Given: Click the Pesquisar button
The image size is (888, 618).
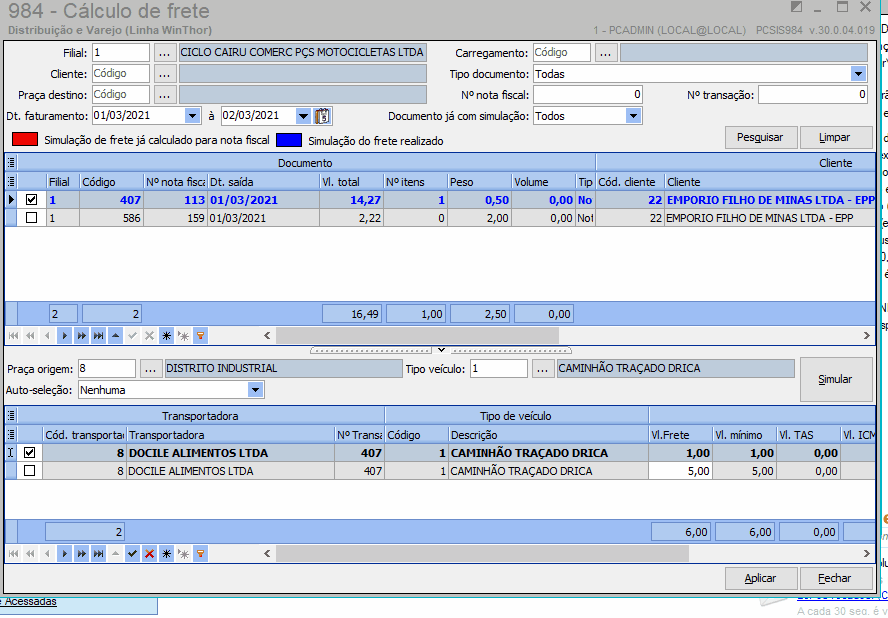Looking at the screenshot, I should point(761,137).
